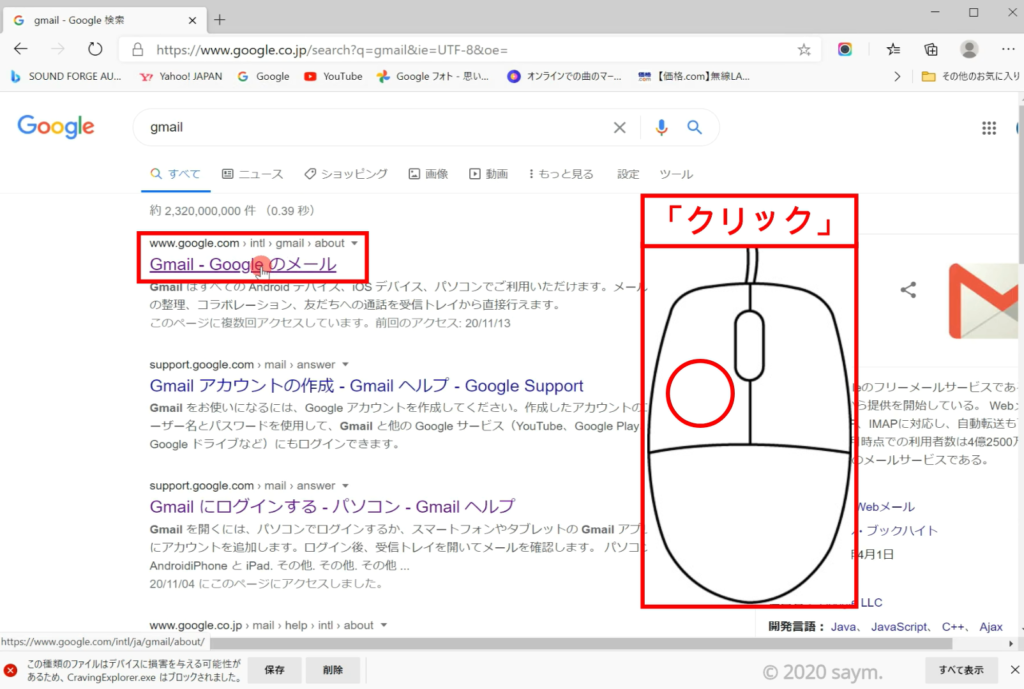1024x689 pixels.
Task: Switch to ニュース search tab
Action: coord(252,174)
